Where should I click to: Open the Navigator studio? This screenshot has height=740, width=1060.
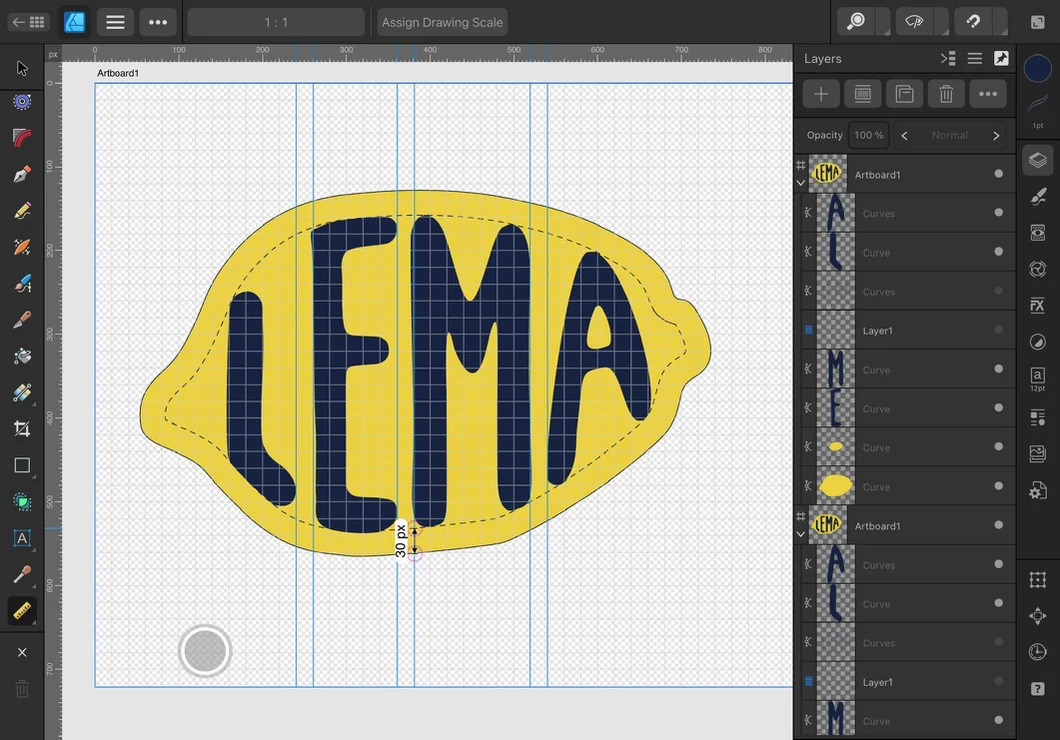pos(1038,616)
